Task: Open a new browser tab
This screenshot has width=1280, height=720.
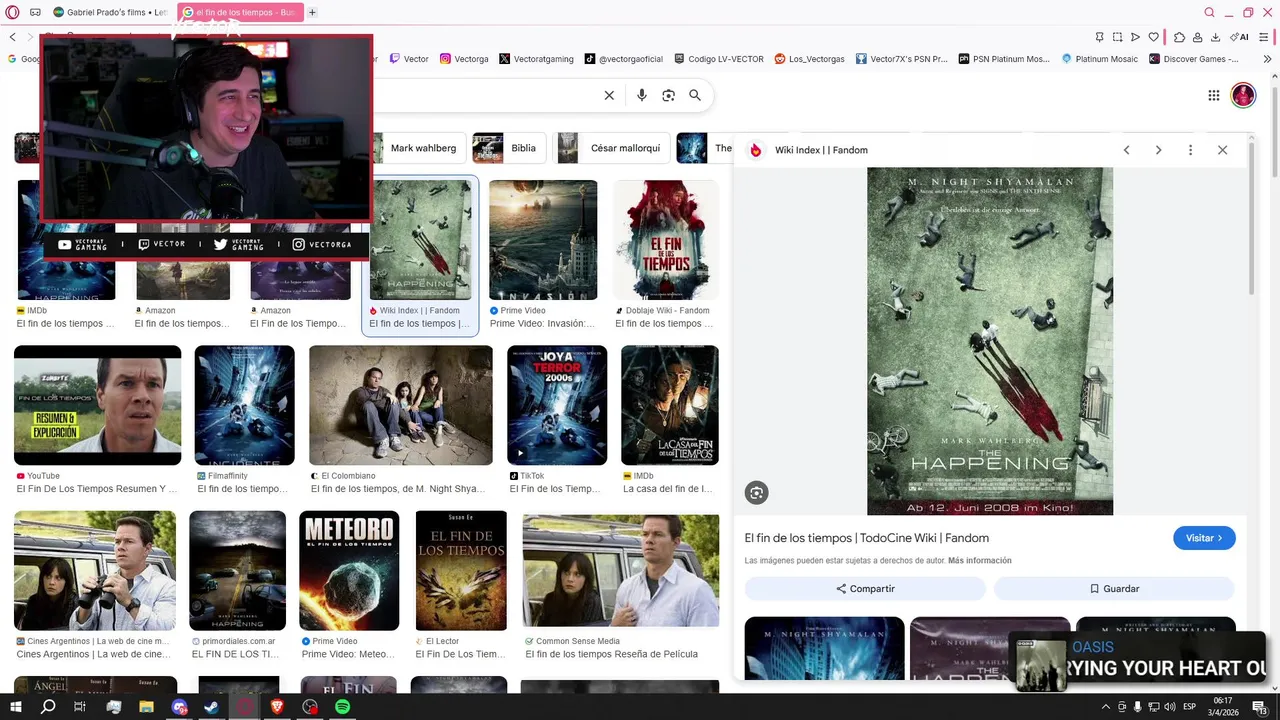Action: tap(312, 12)
